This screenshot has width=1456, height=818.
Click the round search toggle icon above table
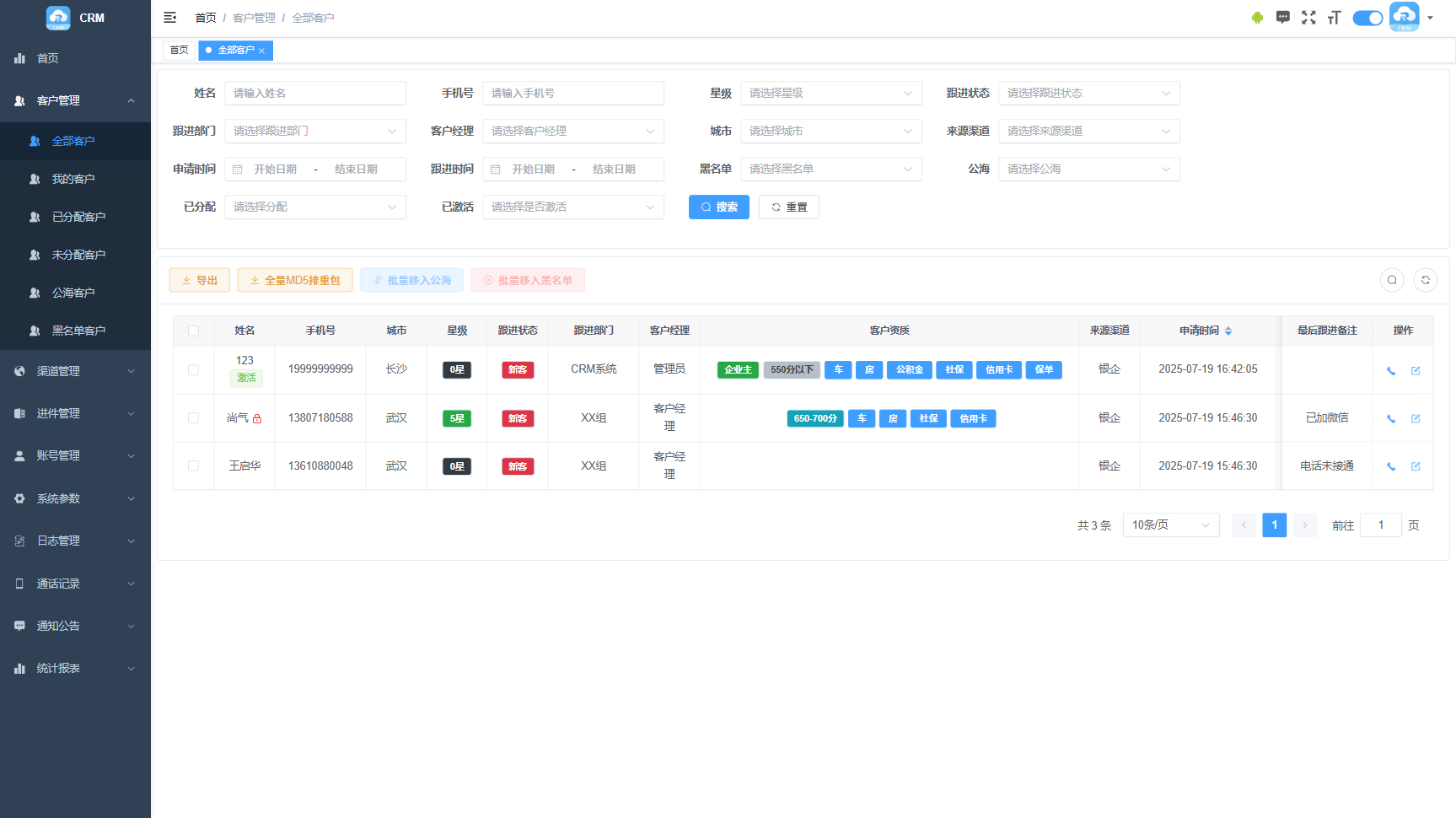1392,280
